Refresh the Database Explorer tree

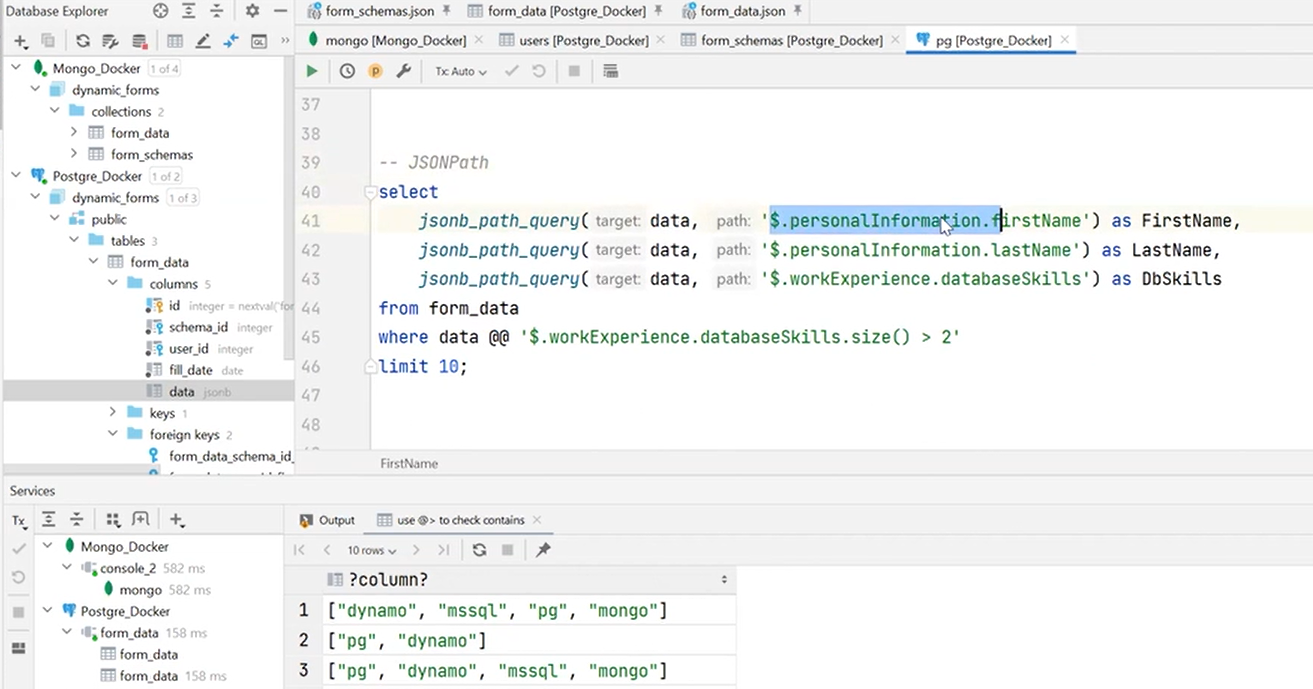[x=83, y=41]
